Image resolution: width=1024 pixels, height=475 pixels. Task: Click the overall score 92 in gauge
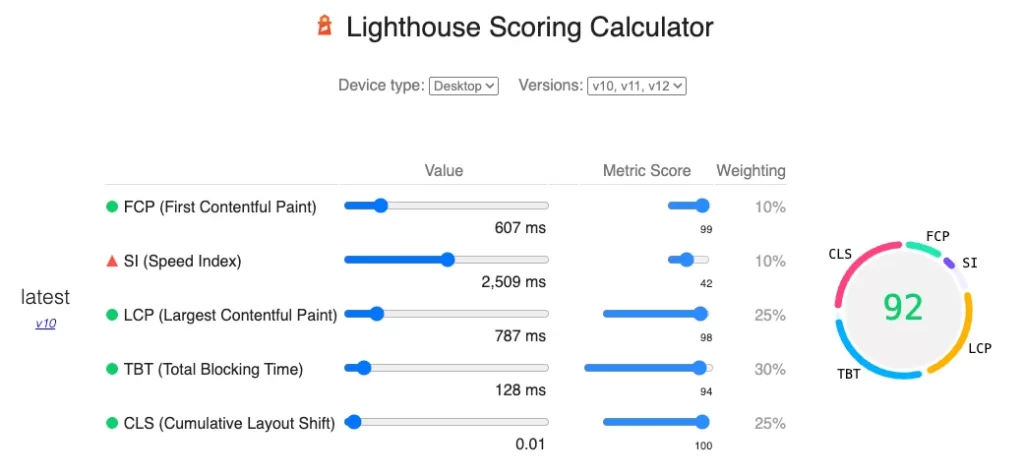(x=903, y=307)
